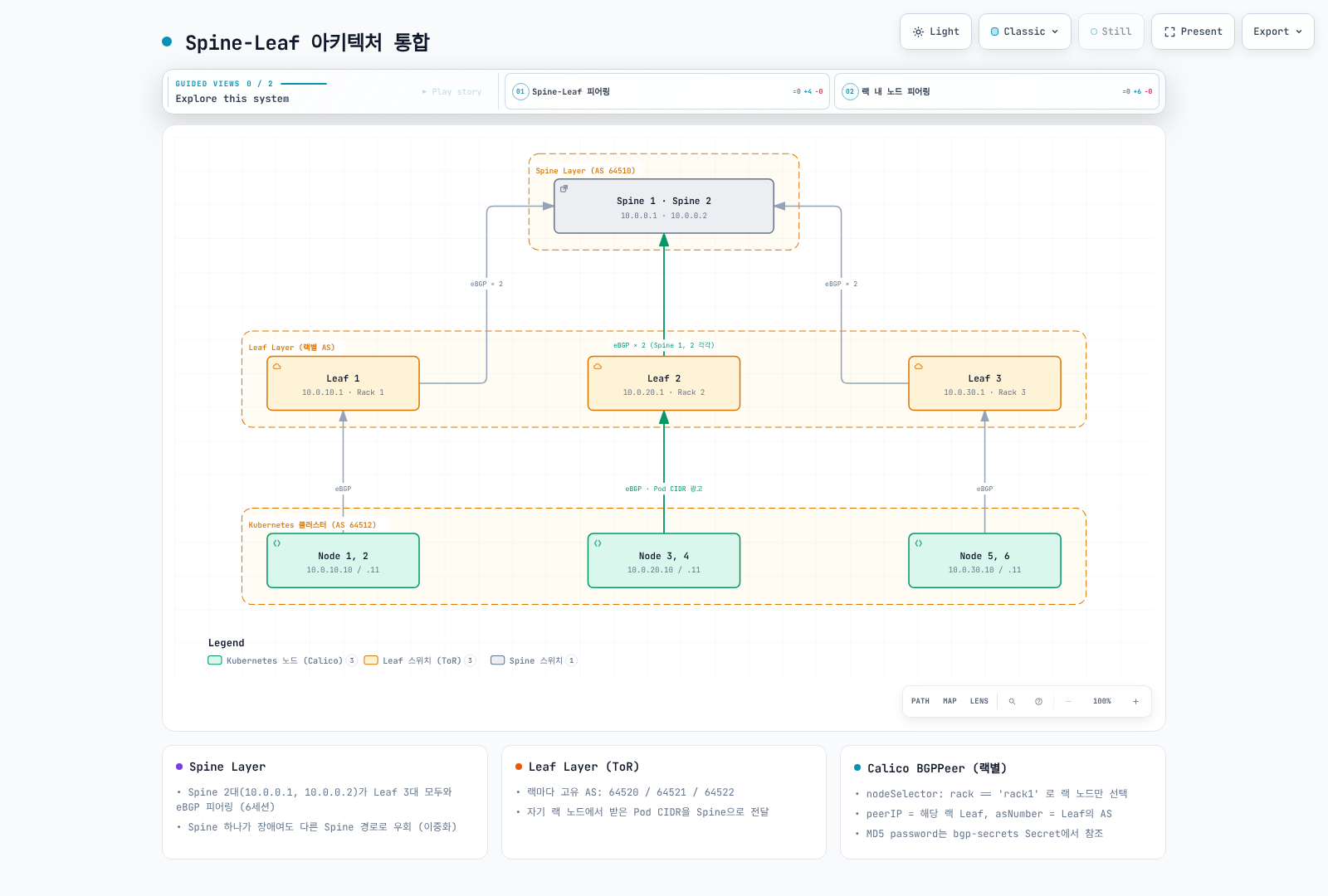Toggle Leaf 스위치 (ToR) legend filter
The width and height of the screenshot is (1328, 896).
[420, 660]
